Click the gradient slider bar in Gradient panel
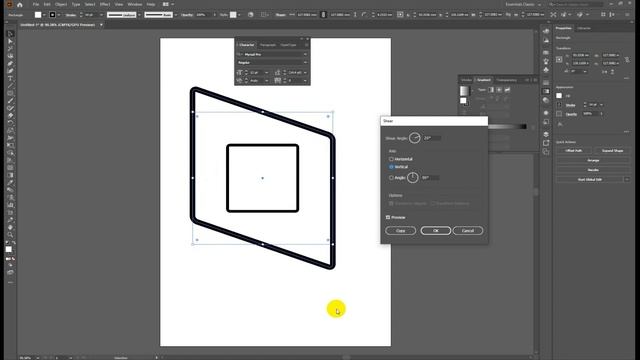The height and width of the screenshot is (360, 640). click(x=507, y=127)
